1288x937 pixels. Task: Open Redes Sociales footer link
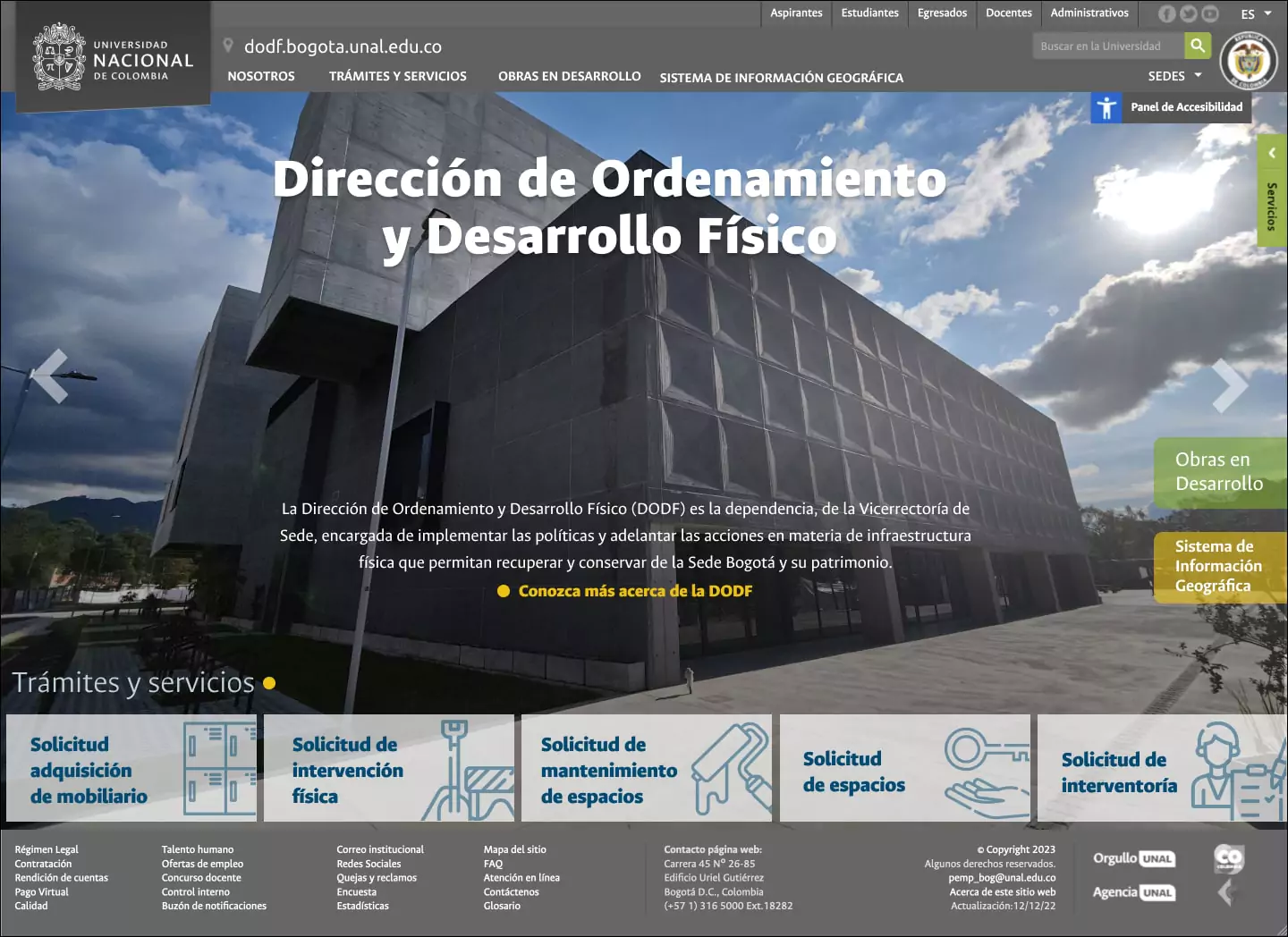click(x=369, y=864)
